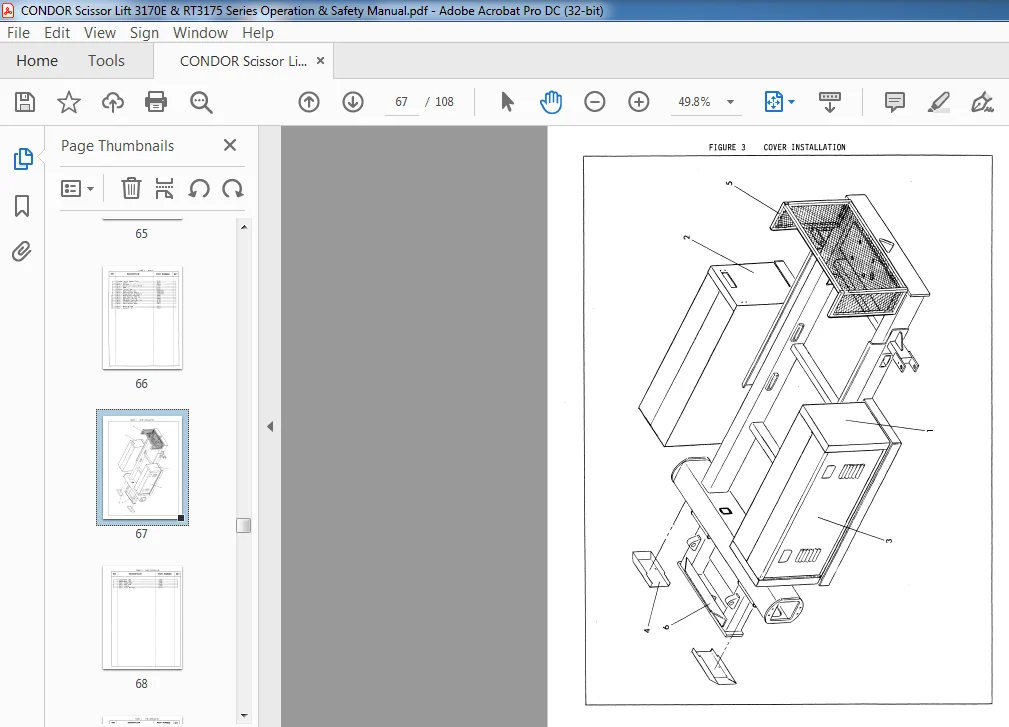Image resolution: width=1009 pixels, height=727 pixels.
Task: Select the arrow selection tool
Action: tap(507, 102)
